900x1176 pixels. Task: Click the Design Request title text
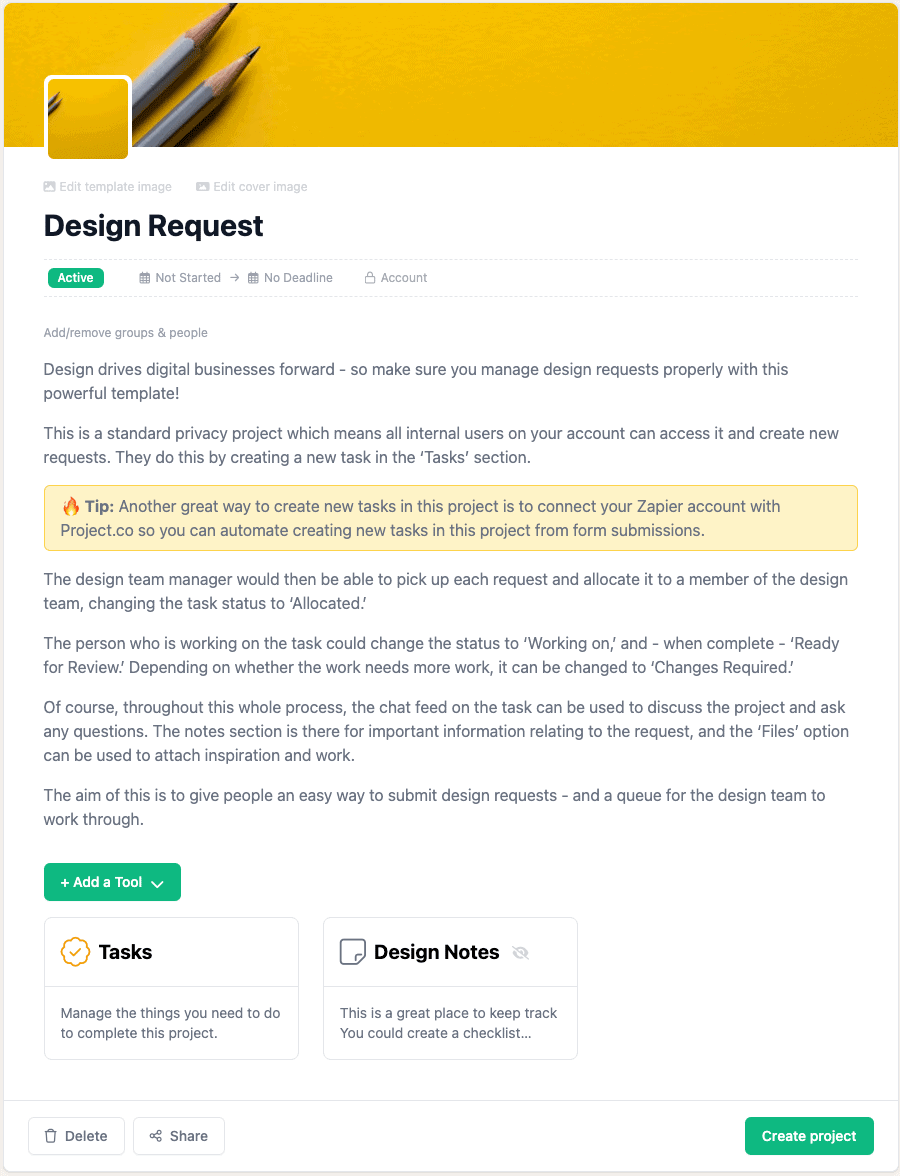(152, 226)
